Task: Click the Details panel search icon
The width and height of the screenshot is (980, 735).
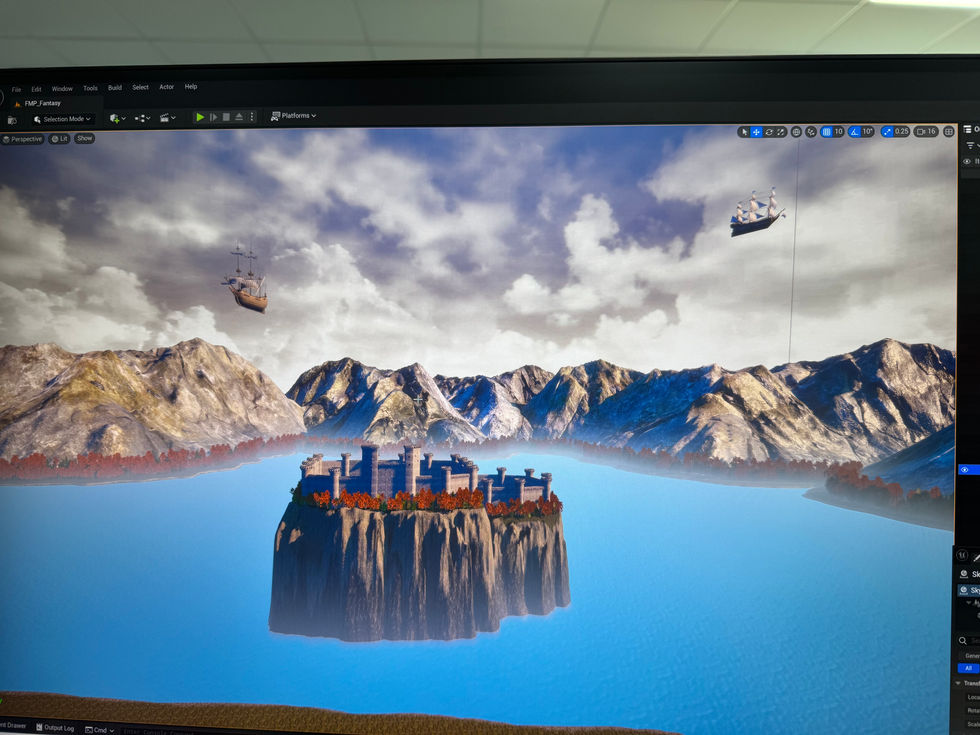Action: 963,641
